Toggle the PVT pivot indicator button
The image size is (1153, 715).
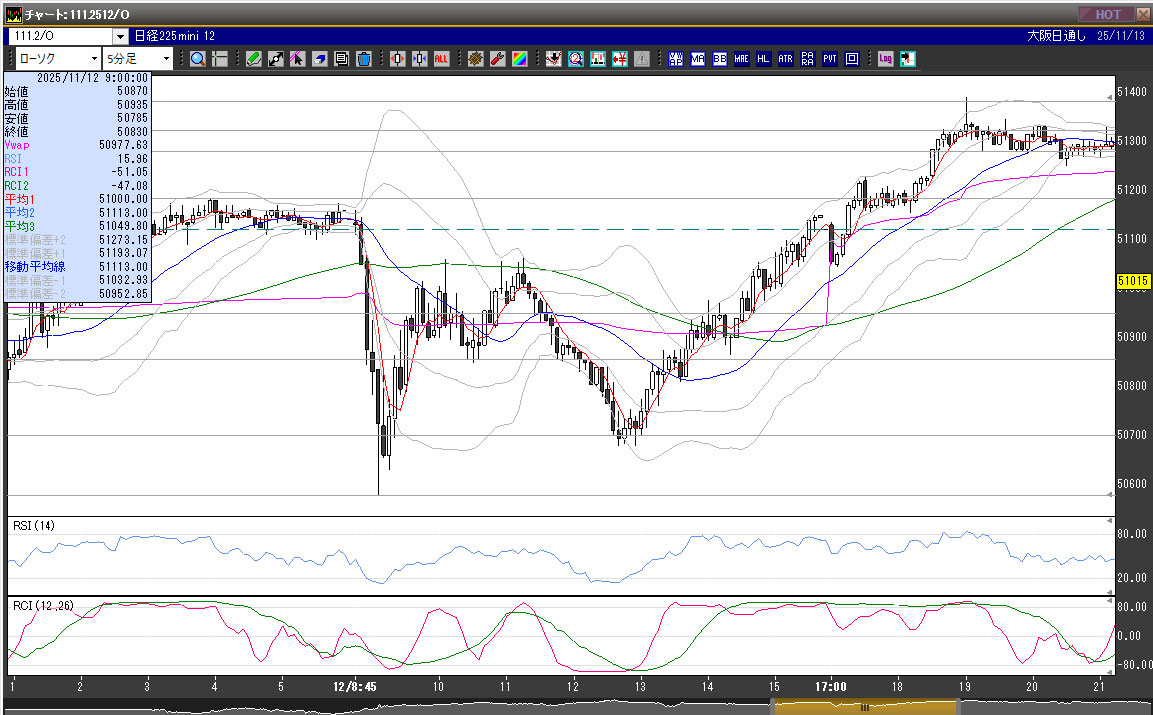(829, 59)
